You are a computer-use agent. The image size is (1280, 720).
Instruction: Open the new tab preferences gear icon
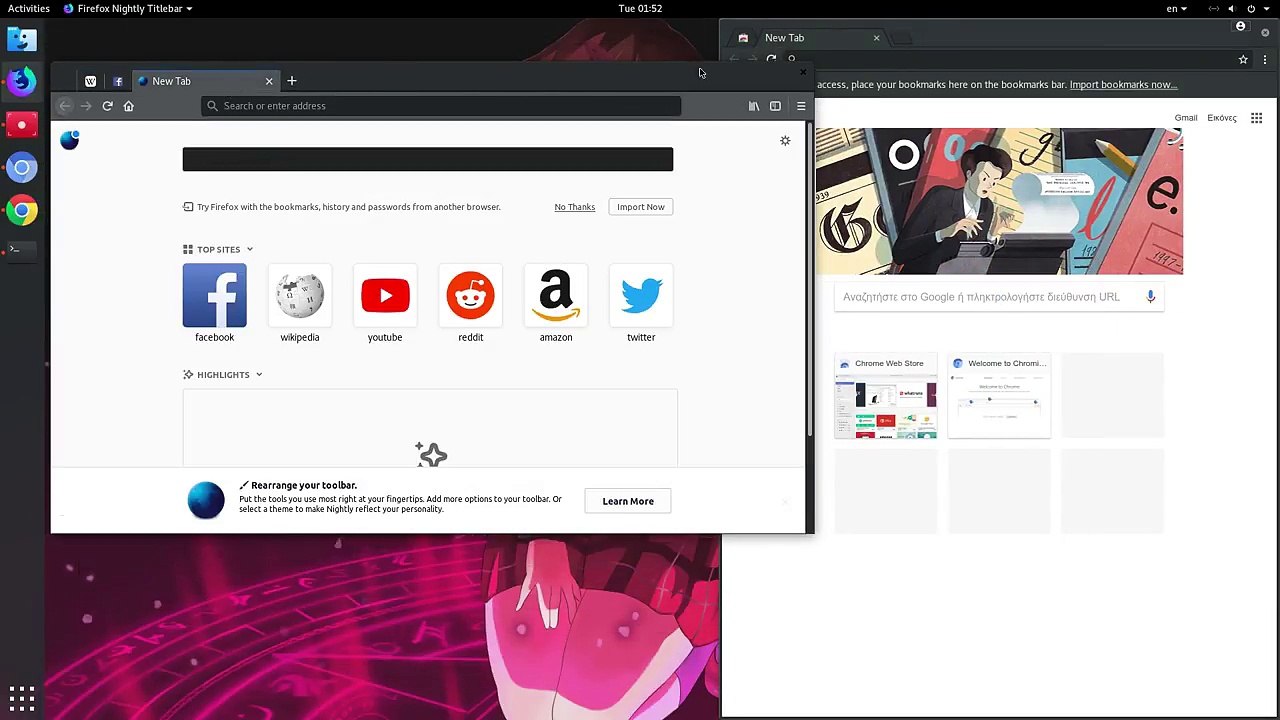click(785, 141)
